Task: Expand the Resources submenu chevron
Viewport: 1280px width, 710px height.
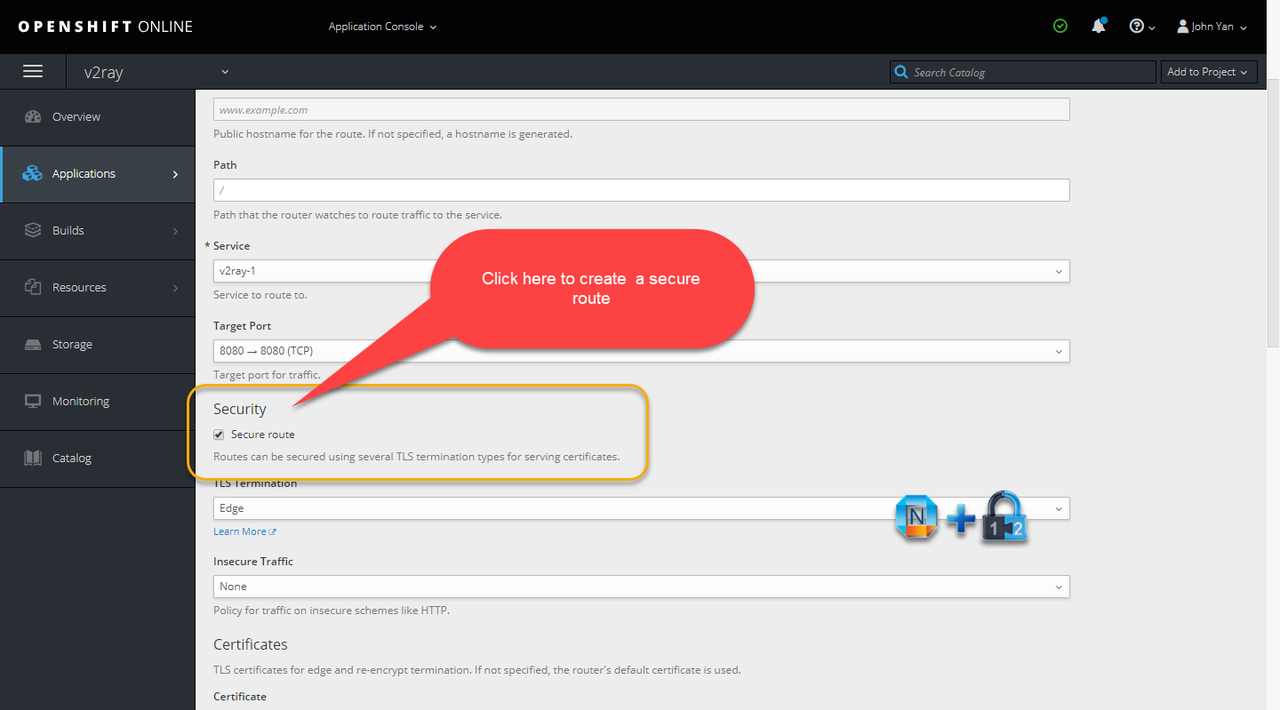Action: (x=176, y=288)
